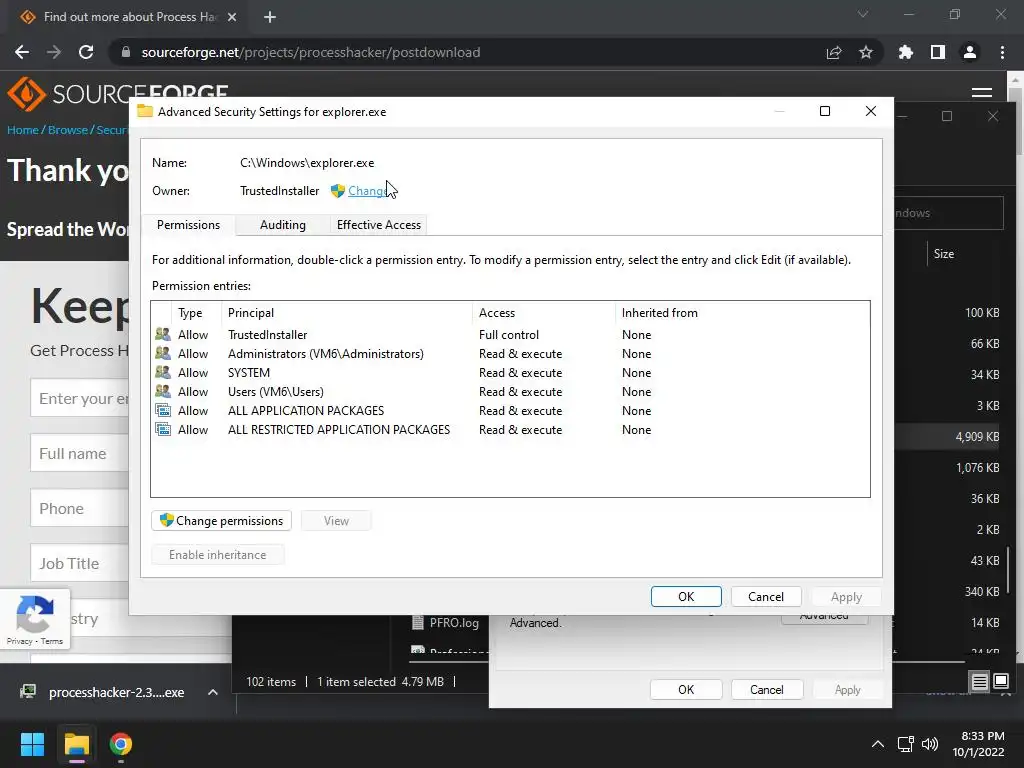The image size is (1024, 768).
Task: Go back in Chrome browser
Action: (x=22, y=52)
